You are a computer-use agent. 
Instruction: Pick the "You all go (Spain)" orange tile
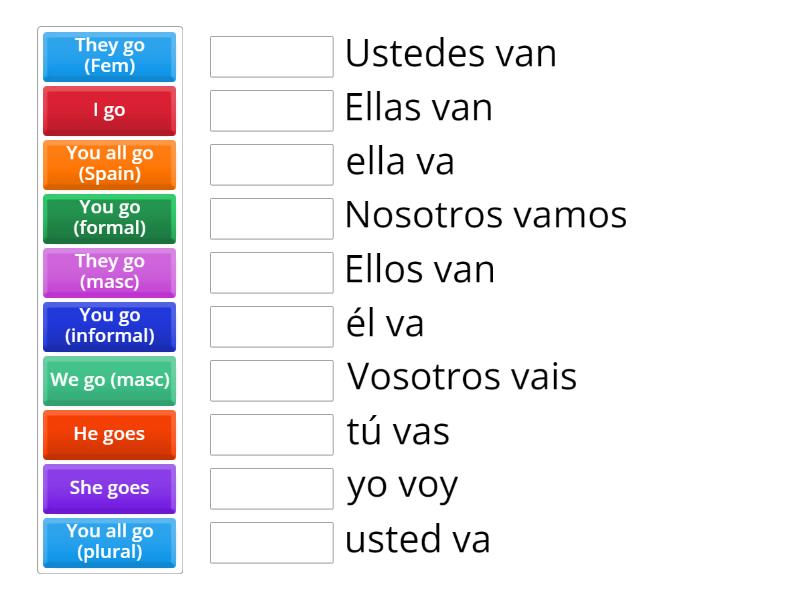[109, 165]
